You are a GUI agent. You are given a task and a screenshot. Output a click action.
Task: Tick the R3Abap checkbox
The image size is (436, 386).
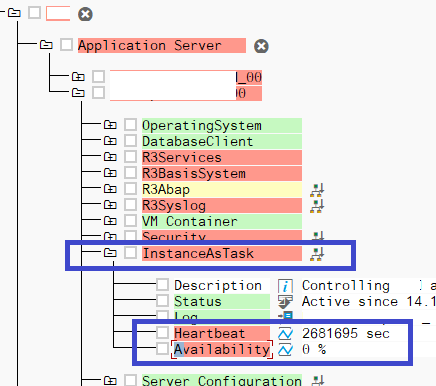(130, 189)
